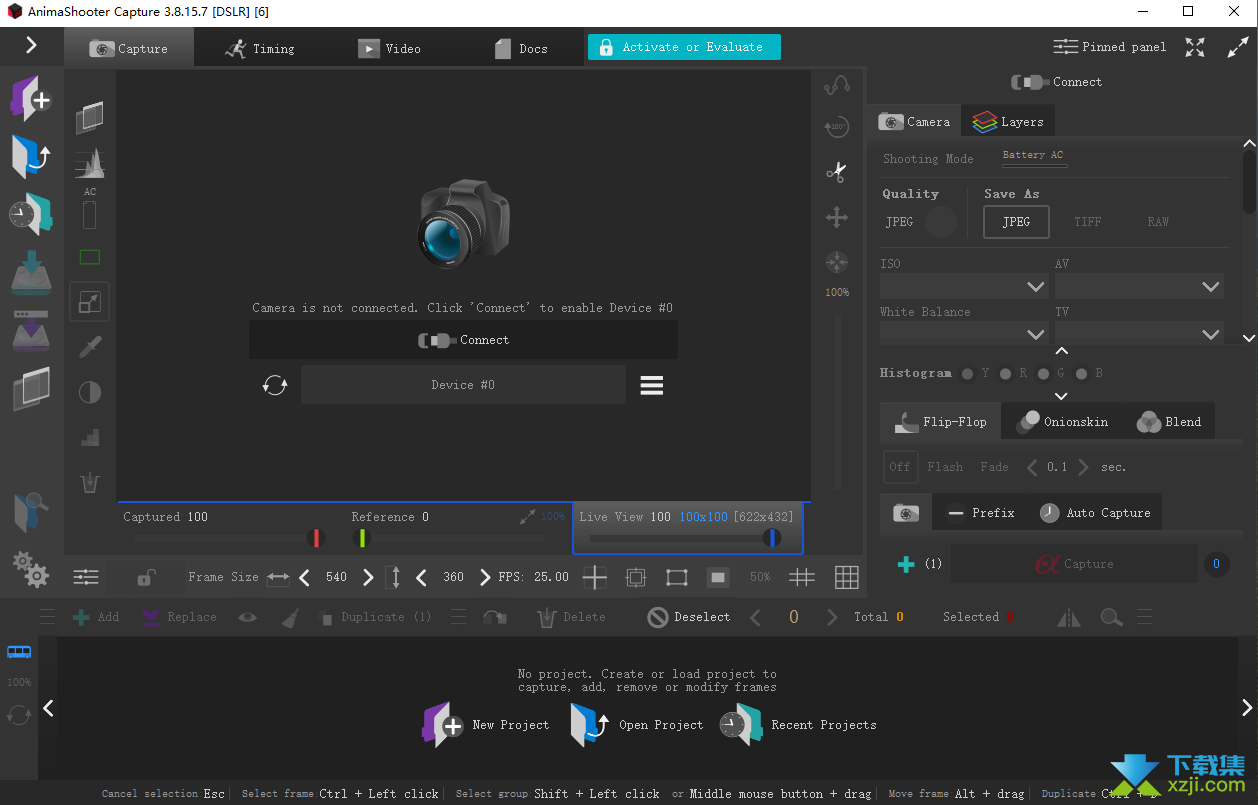Click Activate or Evaluate button
Viewport: 1258px width, 805px height.
coord(684,47)
